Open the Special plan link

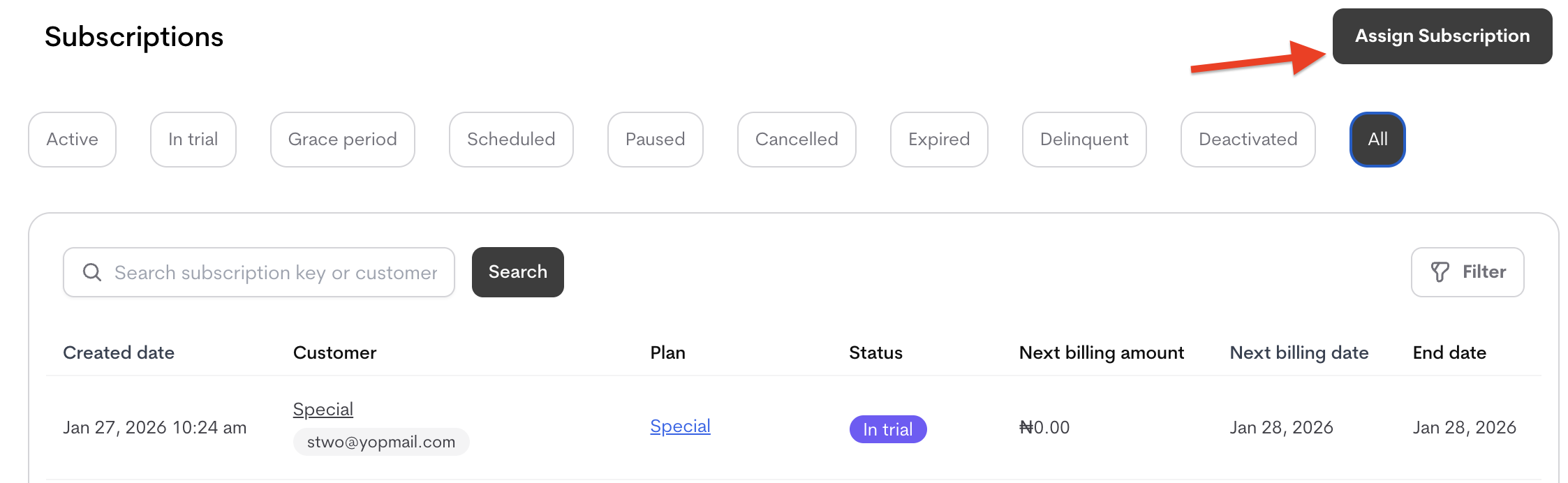click(679, 426)
